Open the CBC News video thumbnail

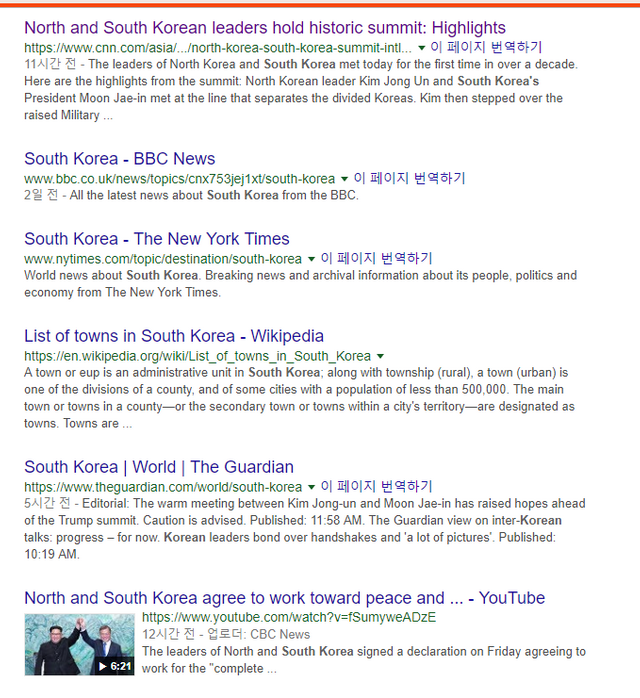coord(79,644)
